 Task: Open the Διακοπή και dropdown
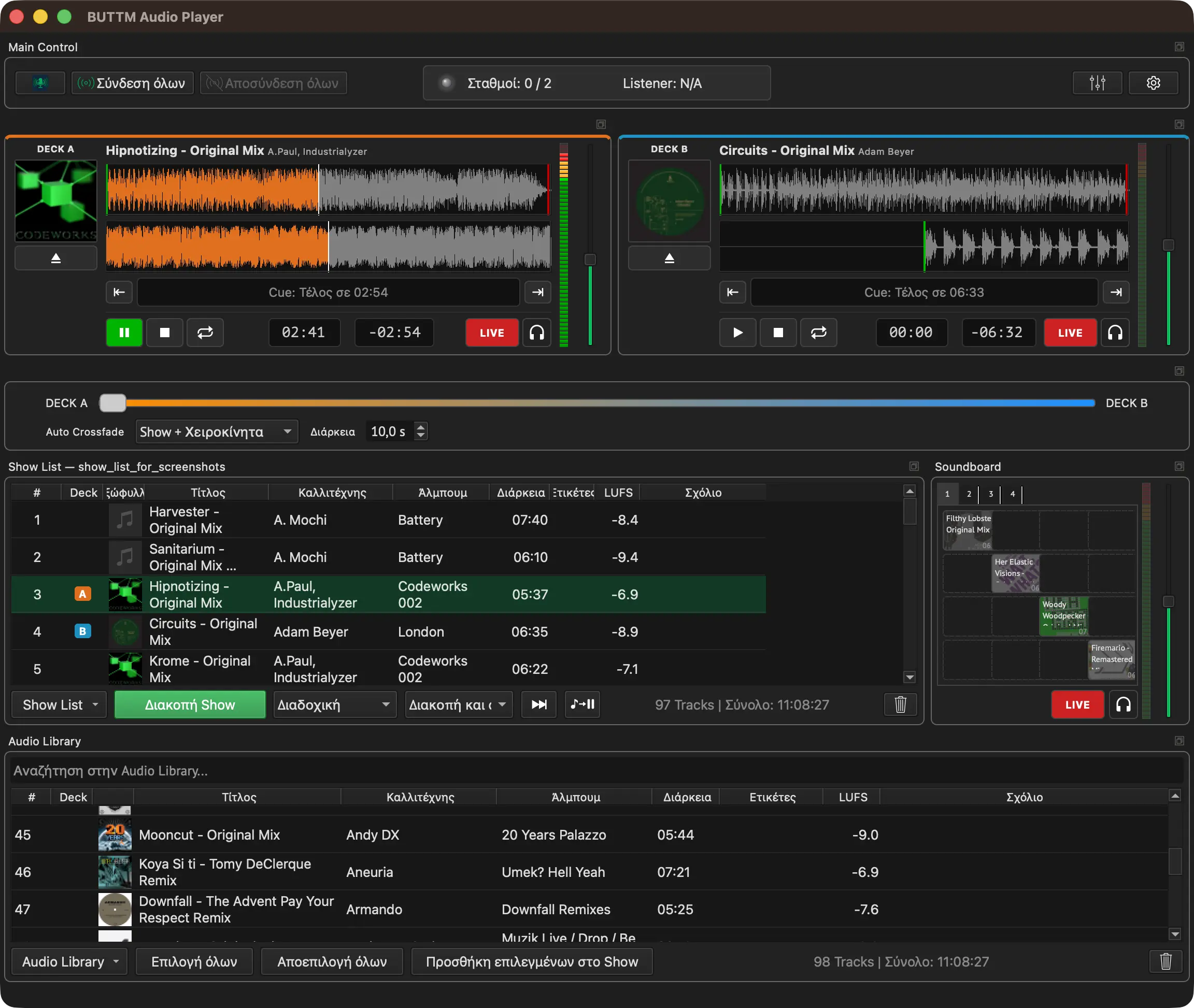(x=459, y=704)
